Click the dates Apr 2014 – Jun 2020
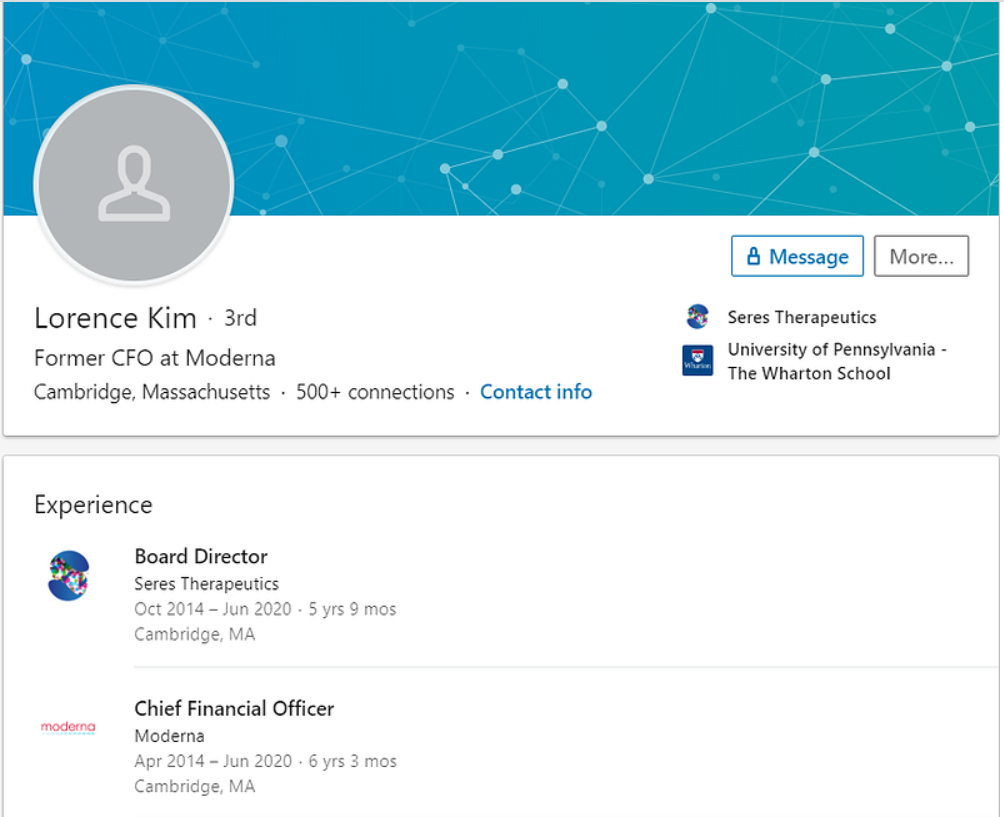This screenshot has height=817, width=1004. tap(213, 761)
